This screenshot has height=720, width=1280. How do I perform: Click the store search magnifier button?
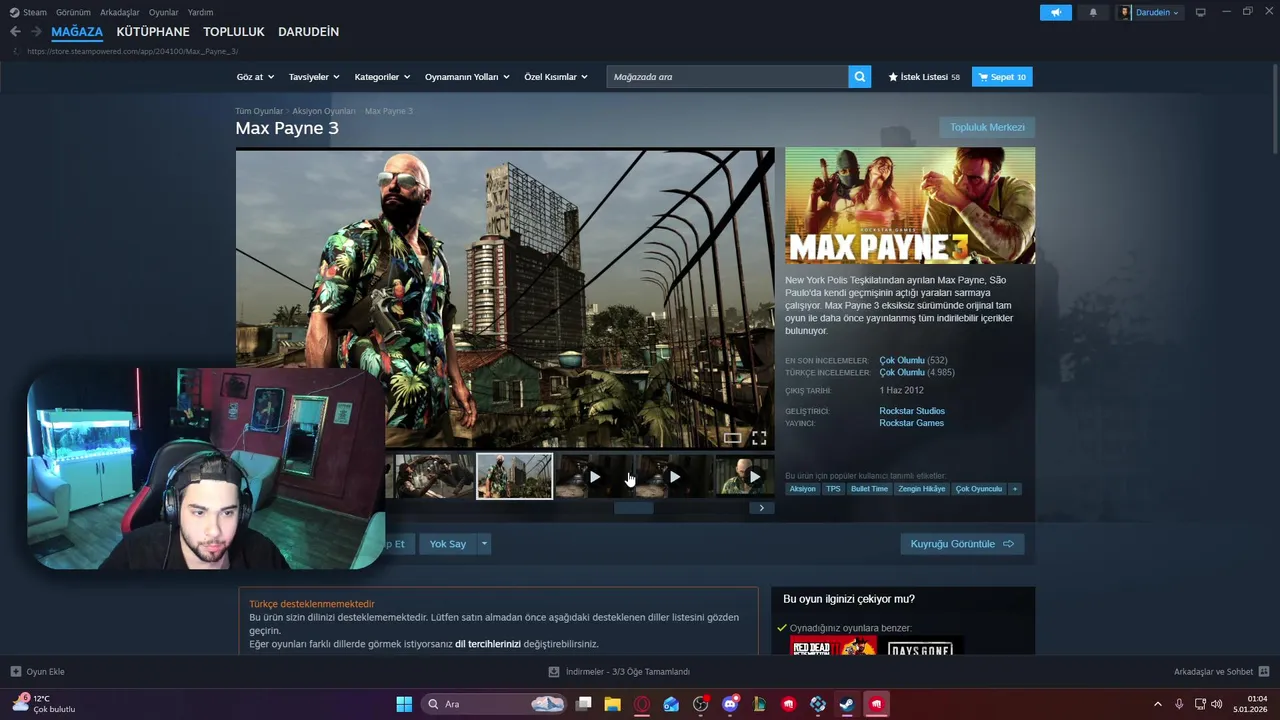860,77
